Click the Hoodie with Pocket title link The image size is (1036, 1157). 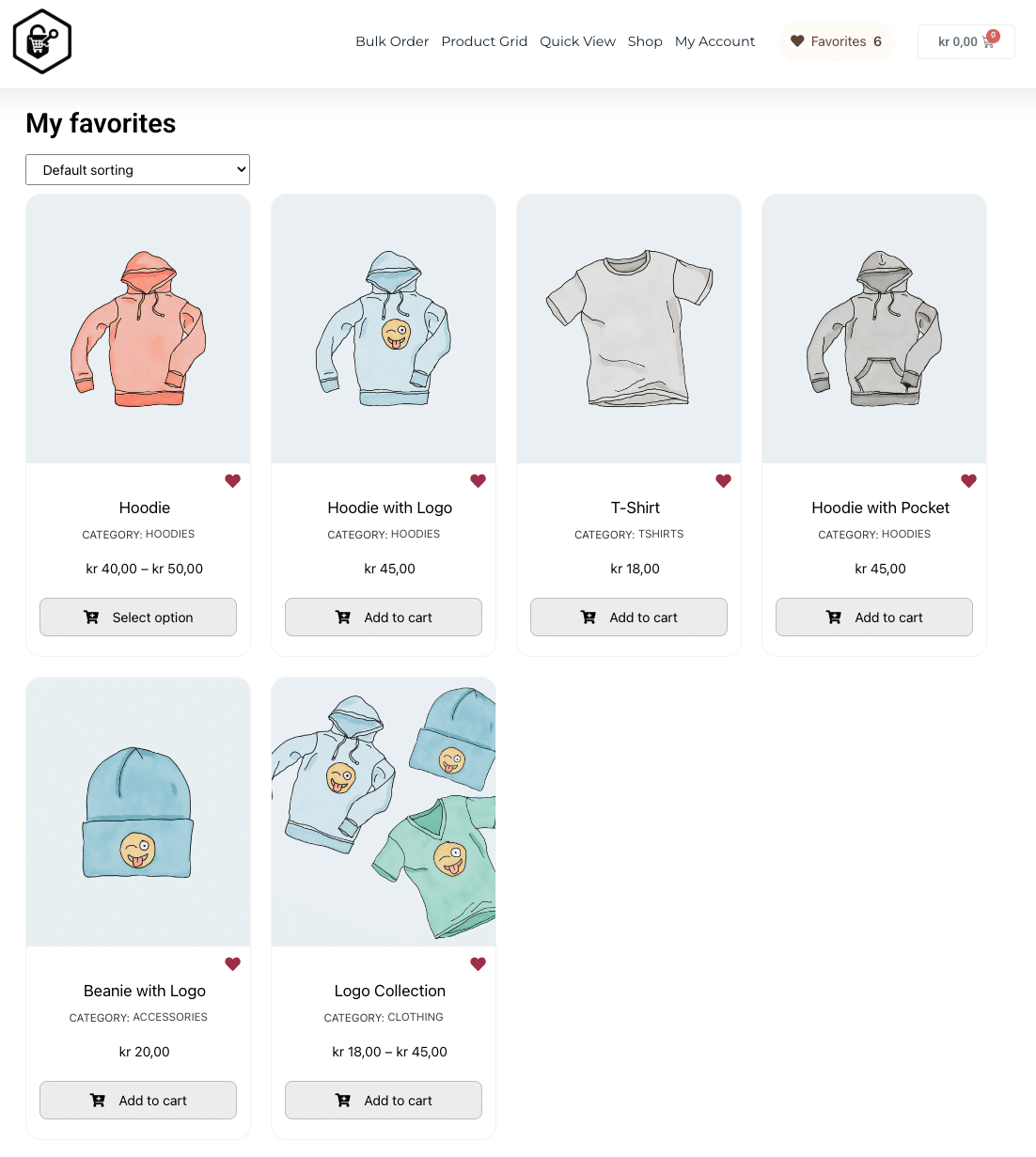881,508
